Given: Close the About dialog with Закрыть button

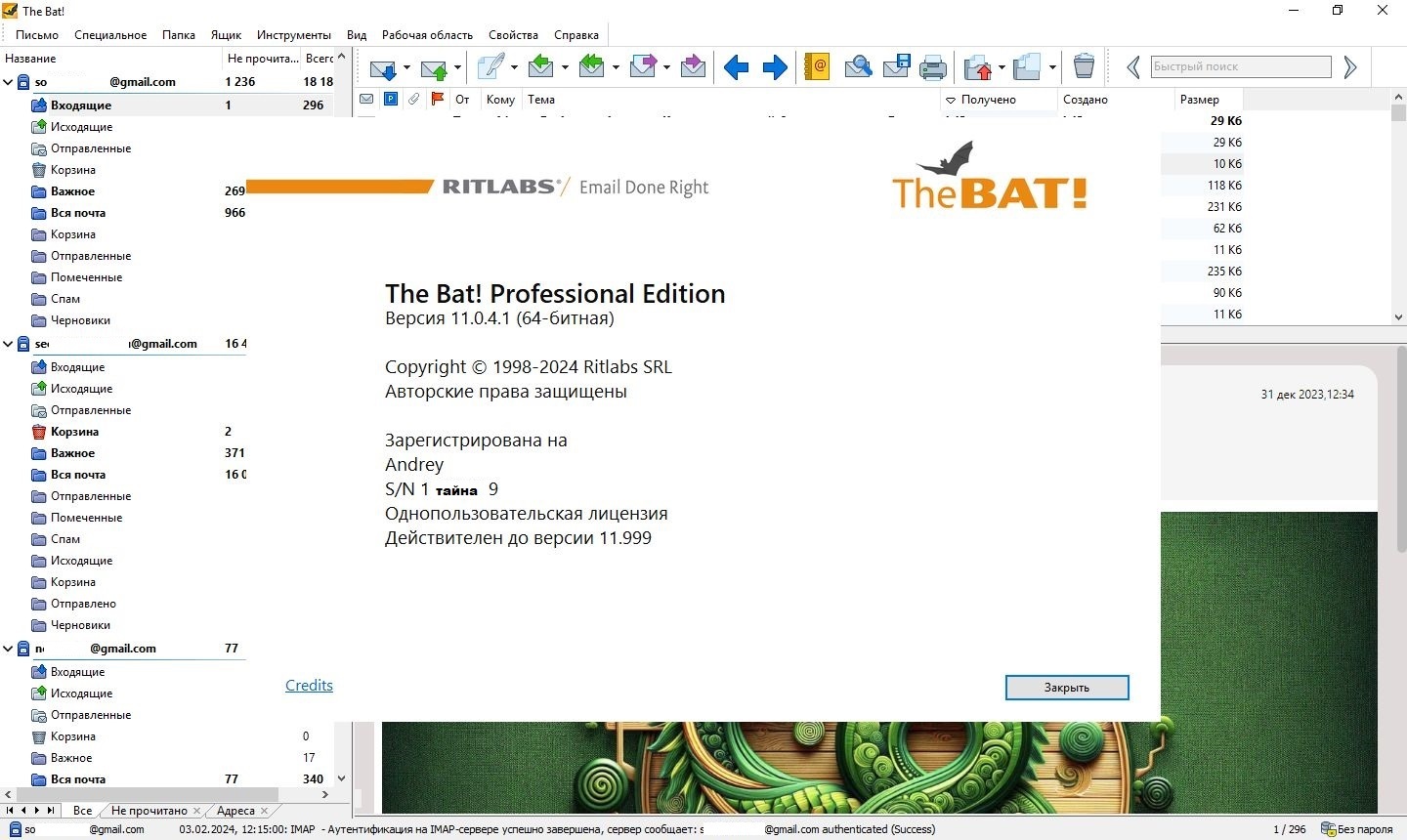Looking at the screenshot, I should 1067,688.
